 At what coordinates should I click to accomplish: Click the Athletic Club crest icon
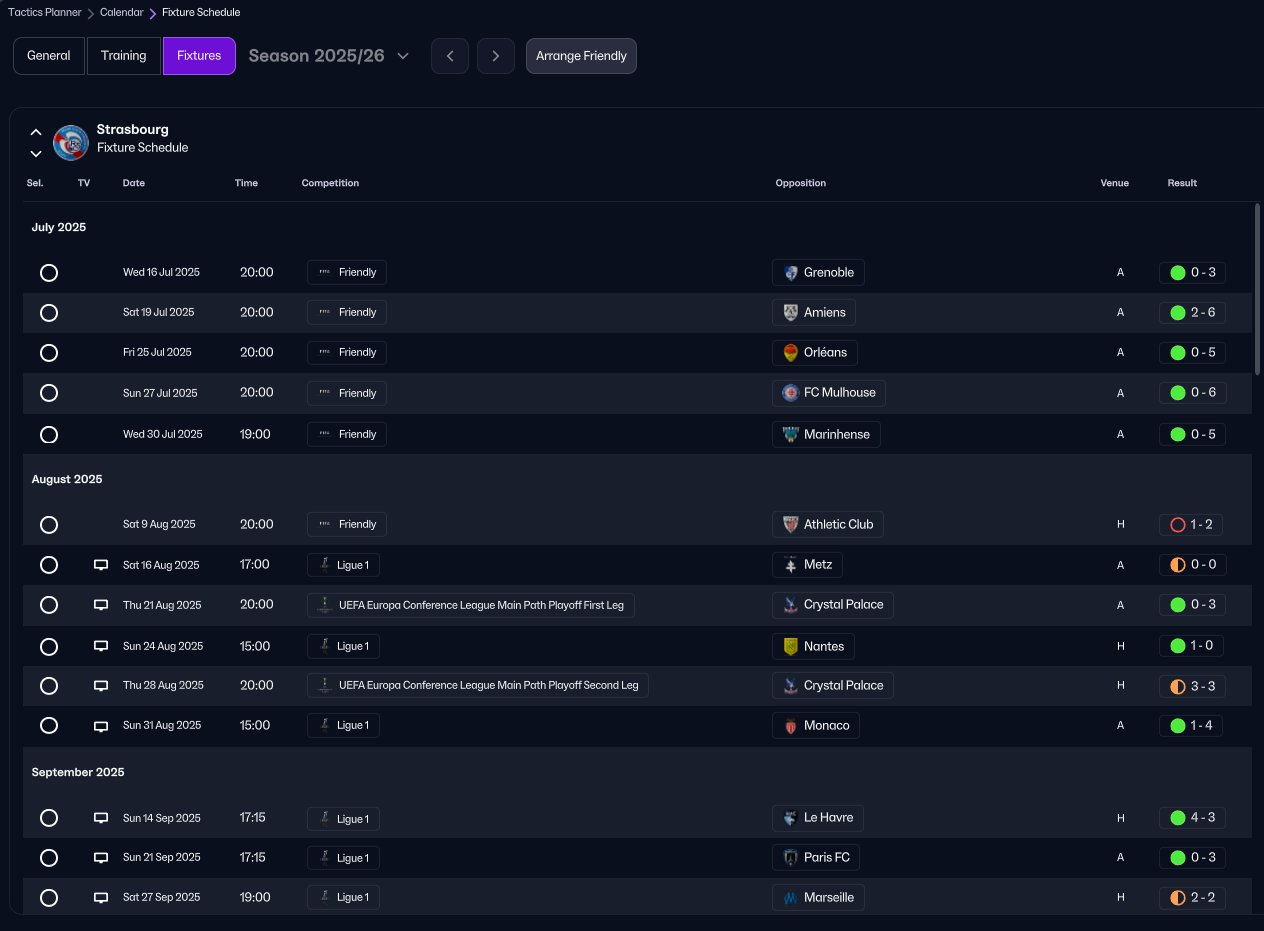point(790,525)
